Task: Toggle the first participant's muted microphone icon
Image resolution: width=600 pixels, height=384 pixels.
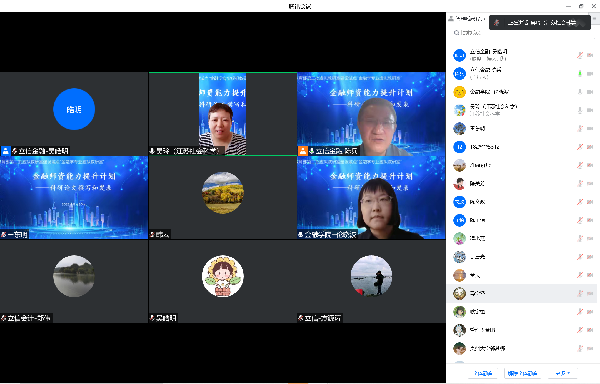Action: [x=580, y=55]
